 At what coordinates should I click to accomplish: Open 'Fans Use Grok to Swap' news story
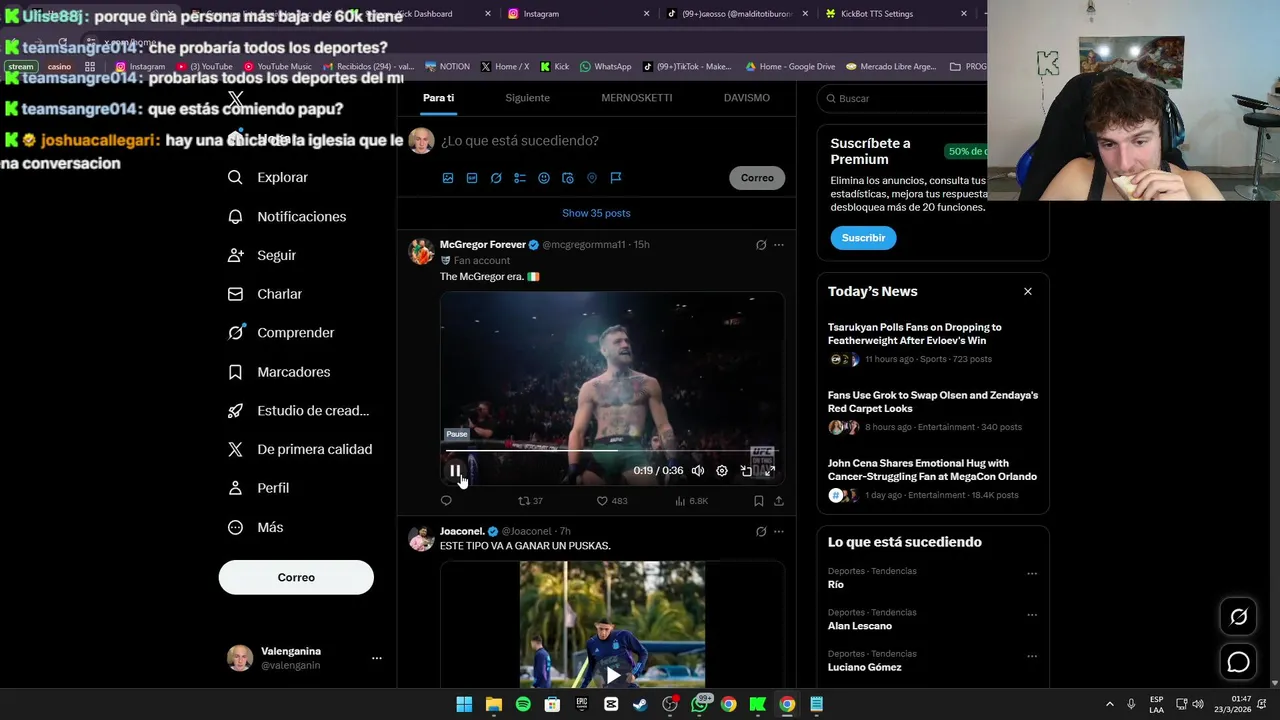pyautogui.click(x=933, y=411)
